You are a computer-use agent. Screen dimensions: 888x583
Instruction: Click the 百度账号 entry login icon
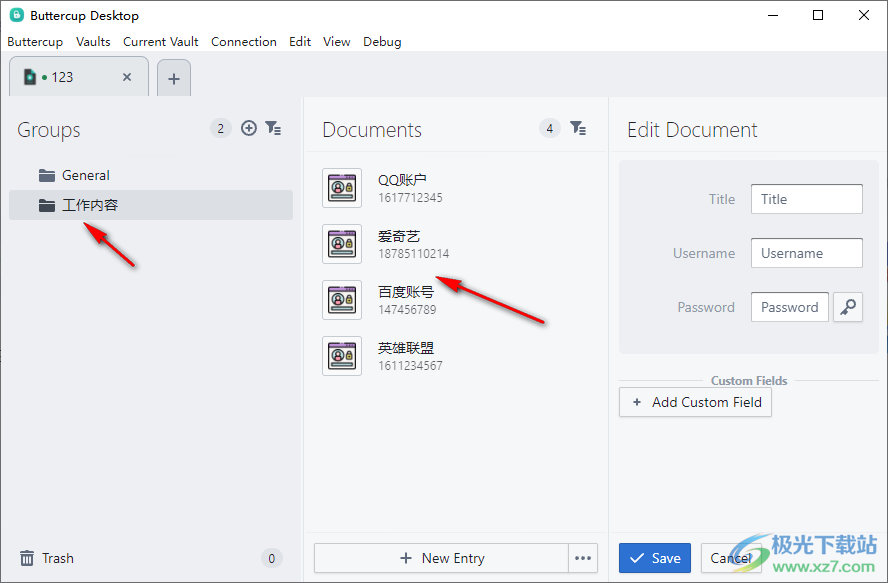point(342,300)
